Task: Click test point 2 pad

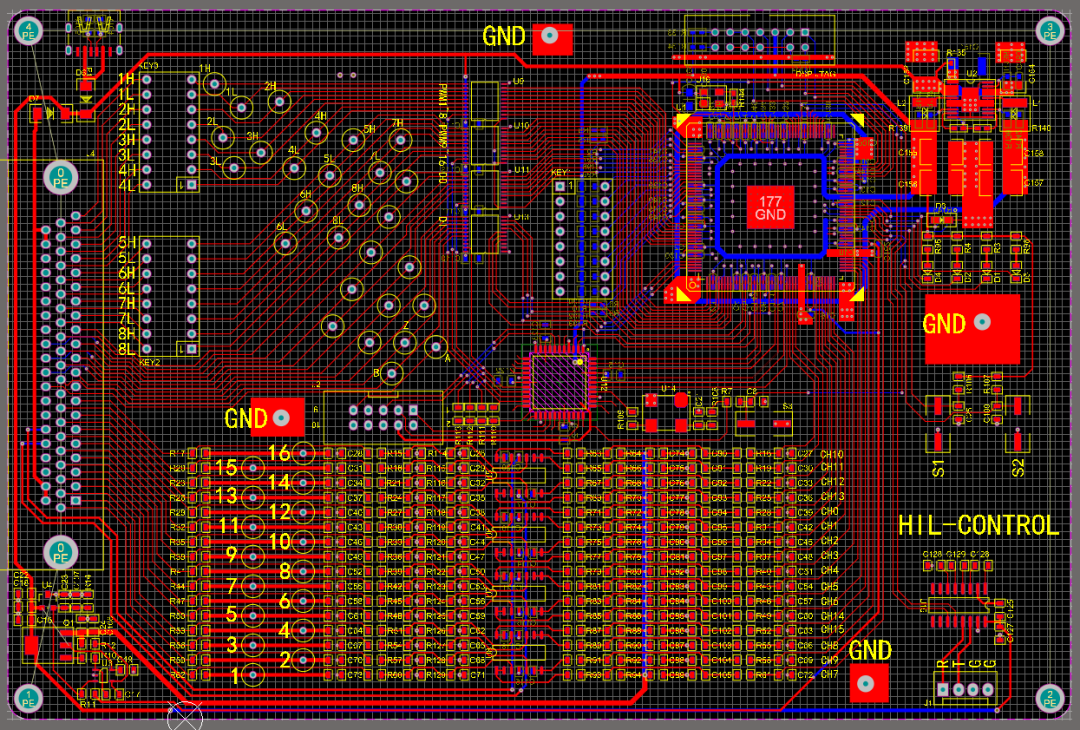Action: coord(303,660)
